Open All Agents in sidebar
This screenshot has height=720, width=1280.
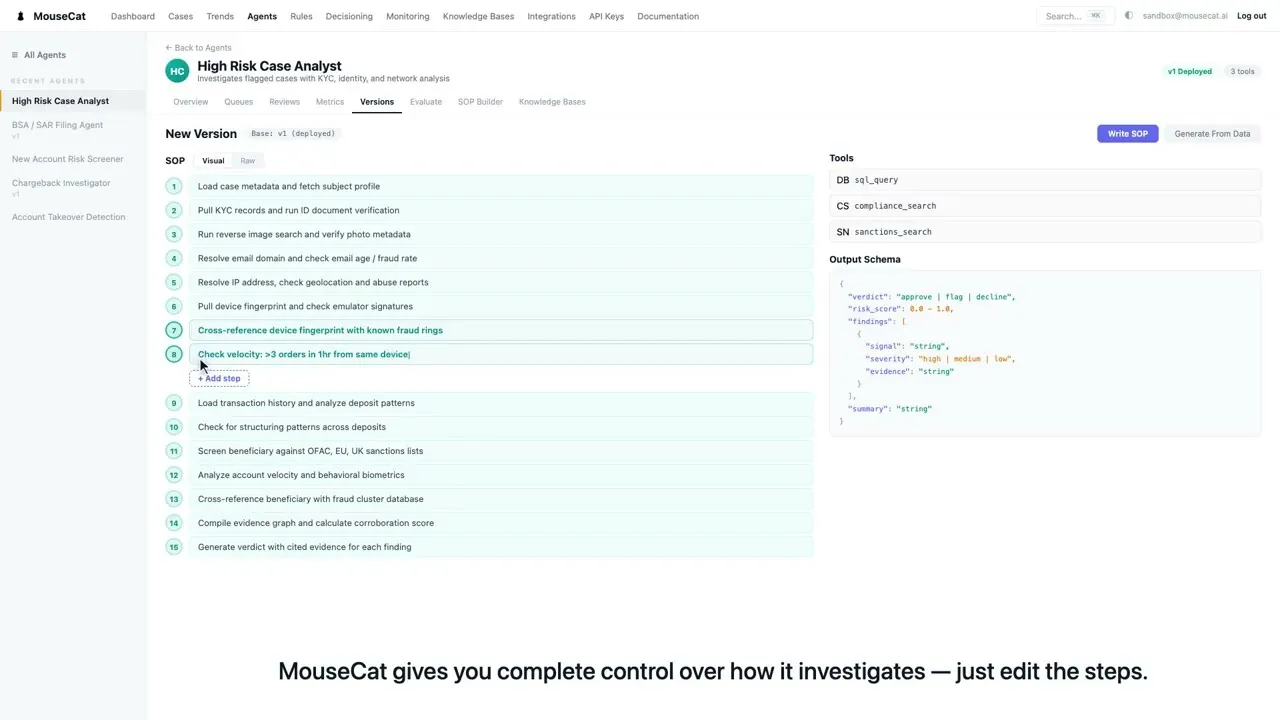45,55
